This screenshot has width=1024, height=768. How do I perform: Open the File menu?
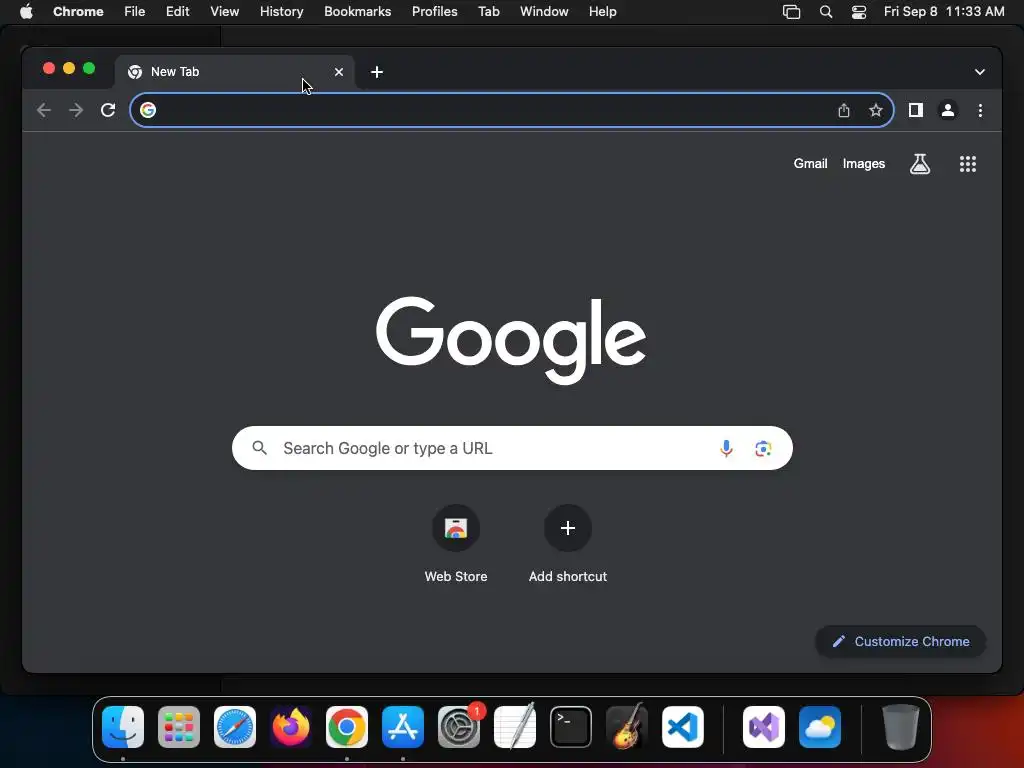[x=135, y=12]
